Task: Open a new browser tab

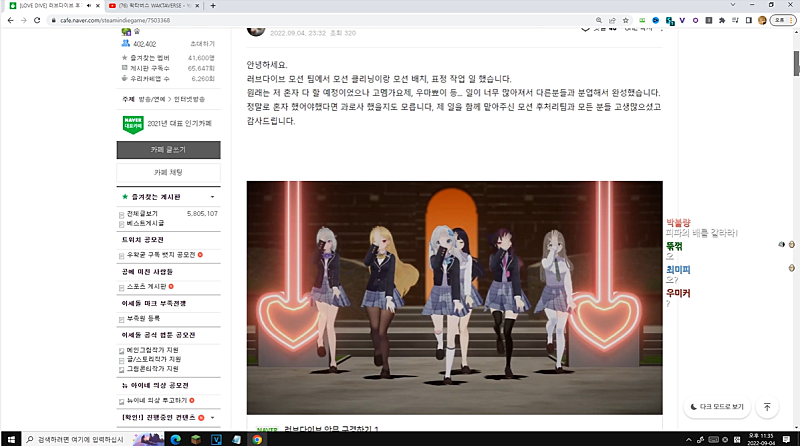Action: click(213, 6)
